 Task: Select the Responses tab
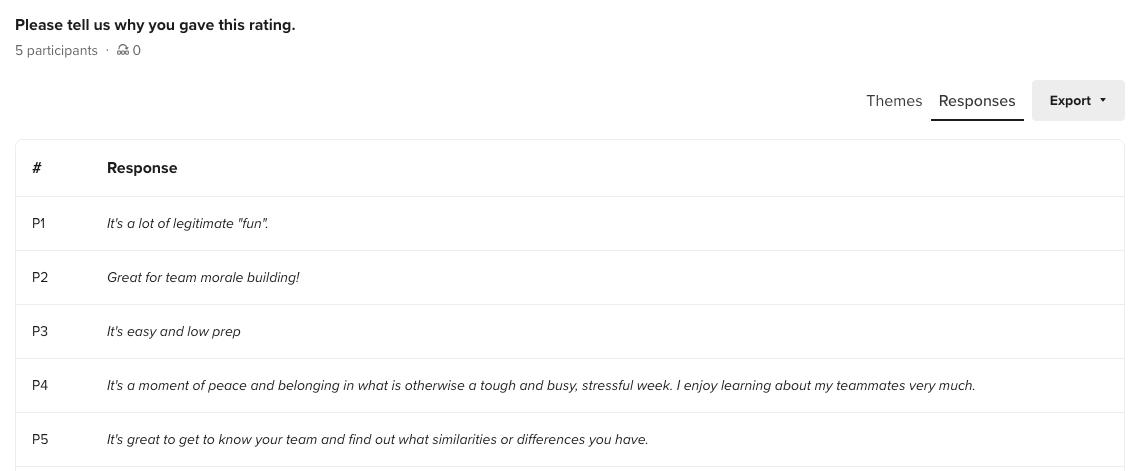(977, 101)
